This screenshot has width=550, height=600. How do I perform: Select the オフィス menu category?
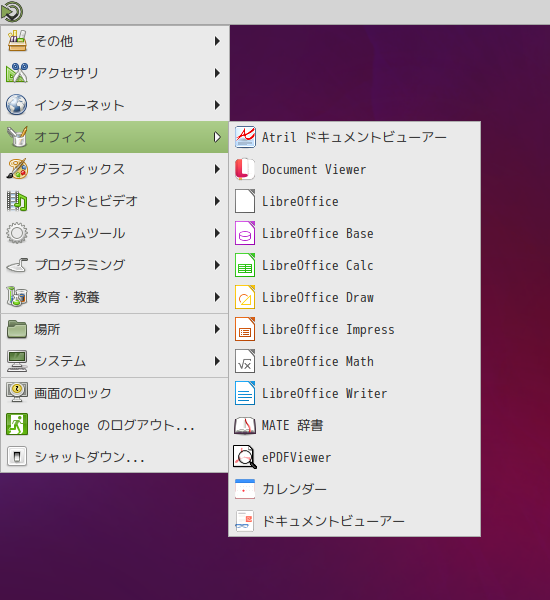click(114, 137)
